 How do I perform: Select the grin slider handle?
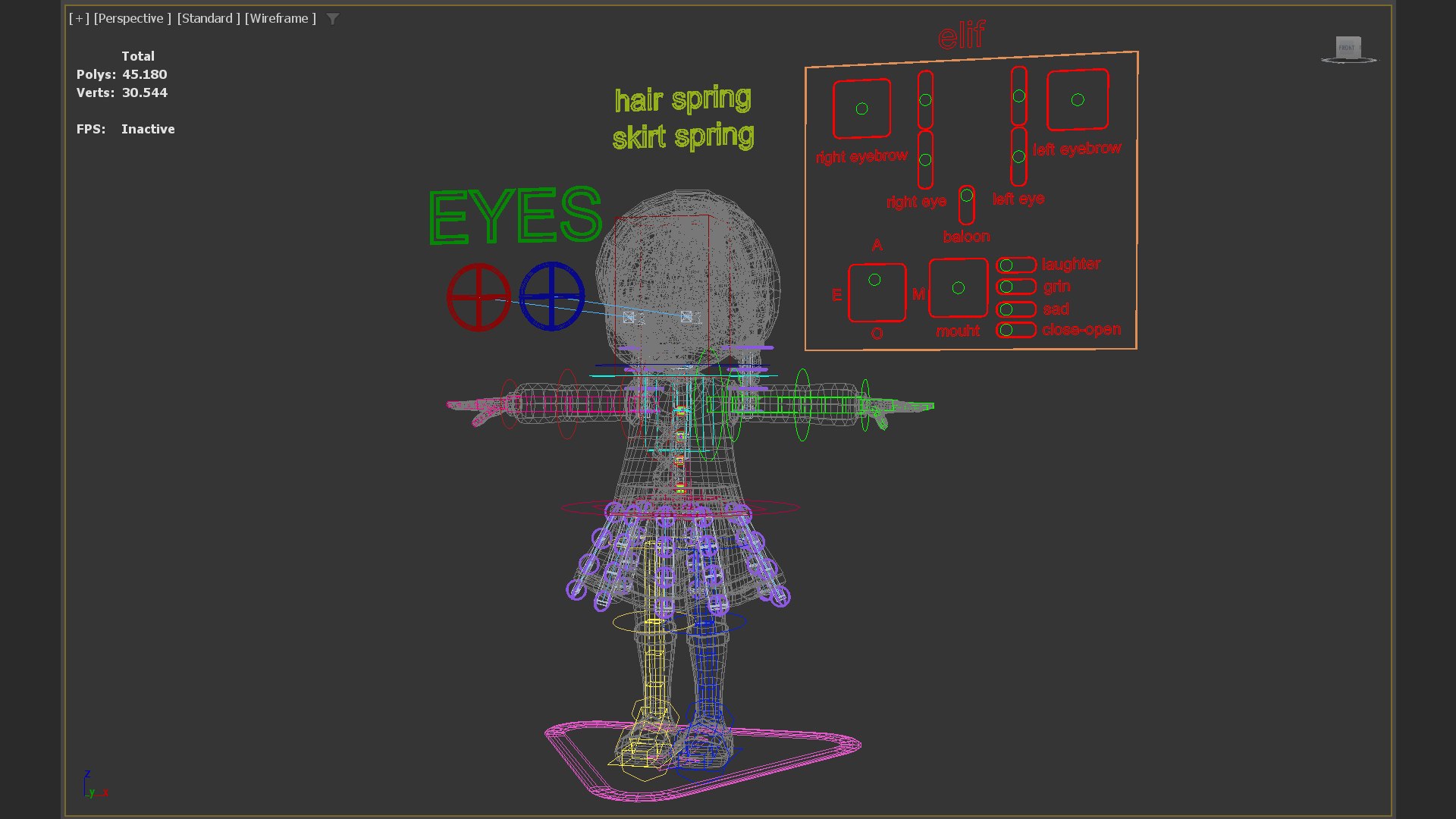pyautogui.click(x=1006, y=287)
